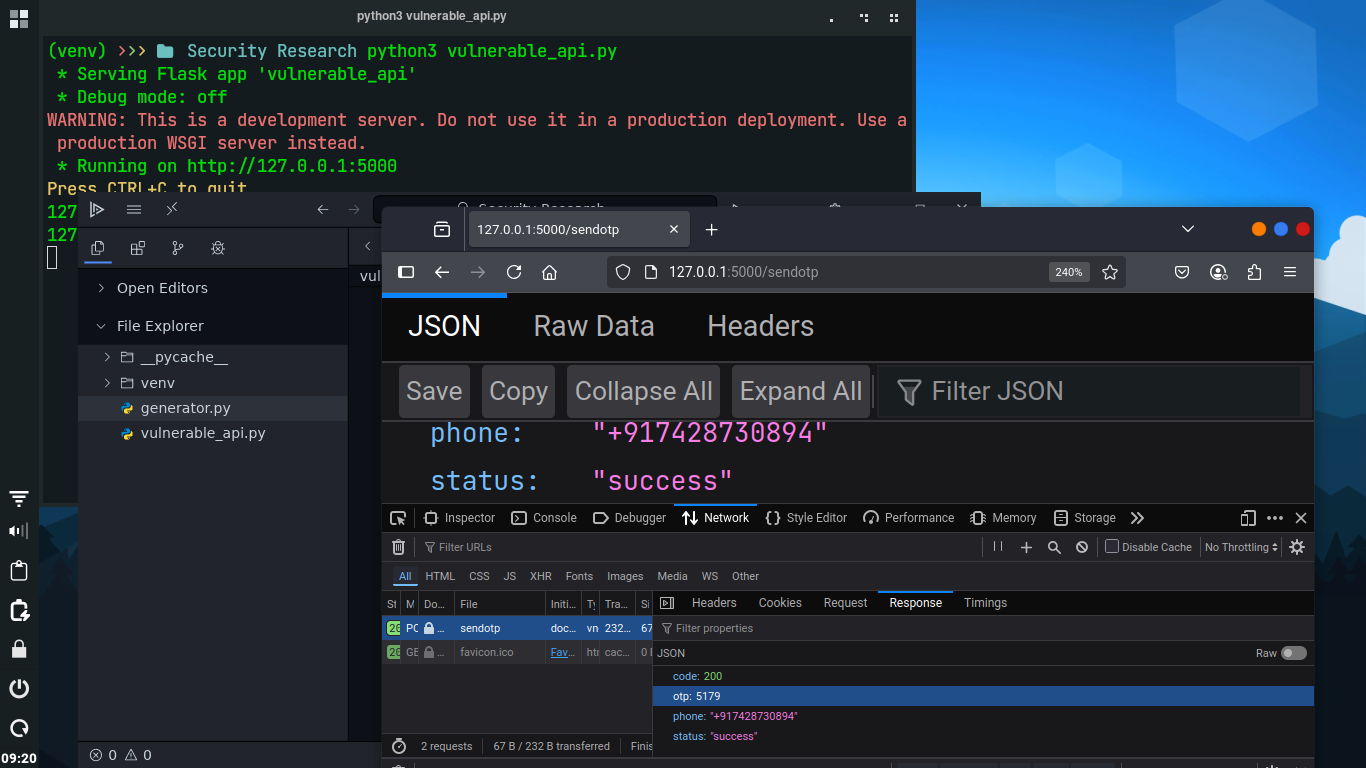Click the element picker icon in DevTools

[x=398, y=518]
